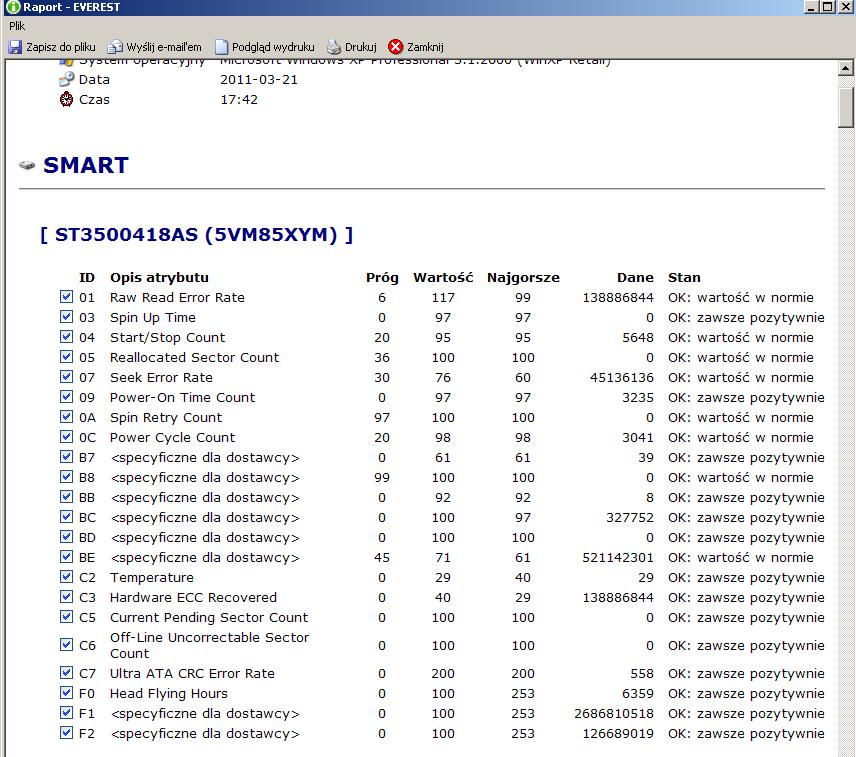This screenshot has height=757, width=856.
Task: Uncheck the 0A Spin Retry Count checkbox
Action: click(66, 416)
